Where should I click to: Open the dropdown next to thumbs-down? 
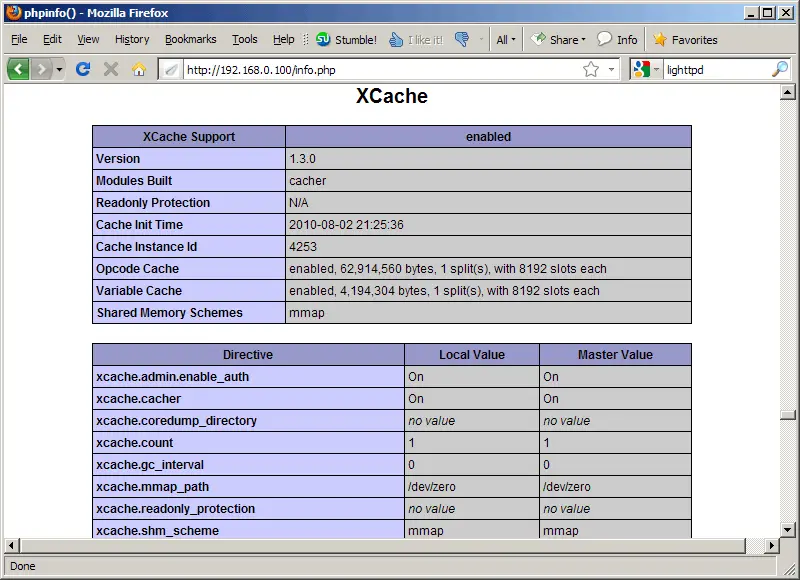click(481, 39)
